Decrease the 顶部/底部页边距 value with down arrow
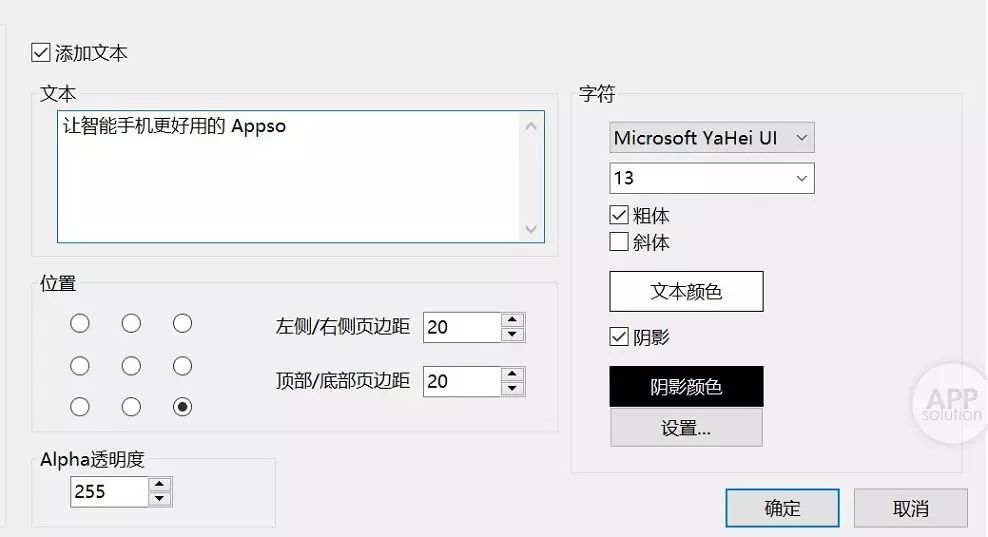The width and height of the screenshot is (988, 537). 513,388
